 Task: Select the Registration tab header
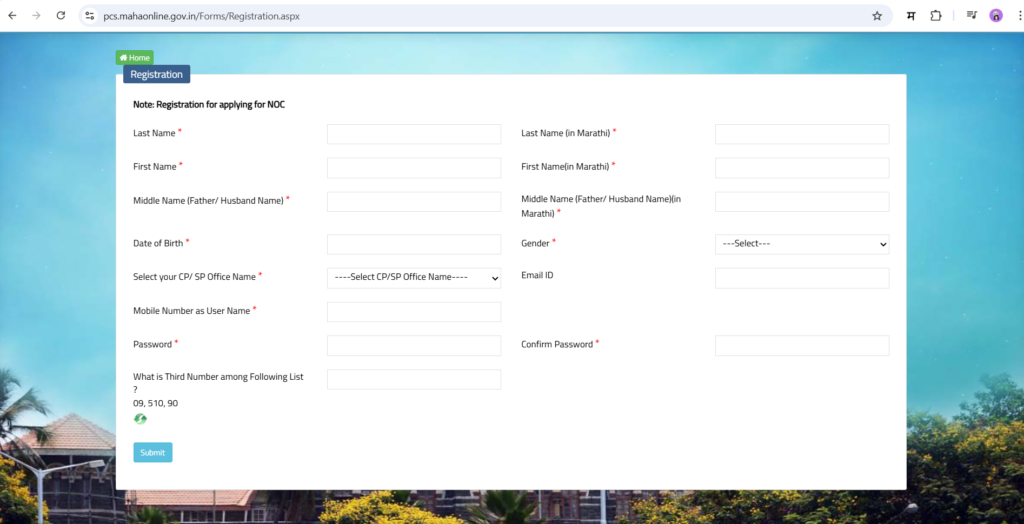[156, 74]
